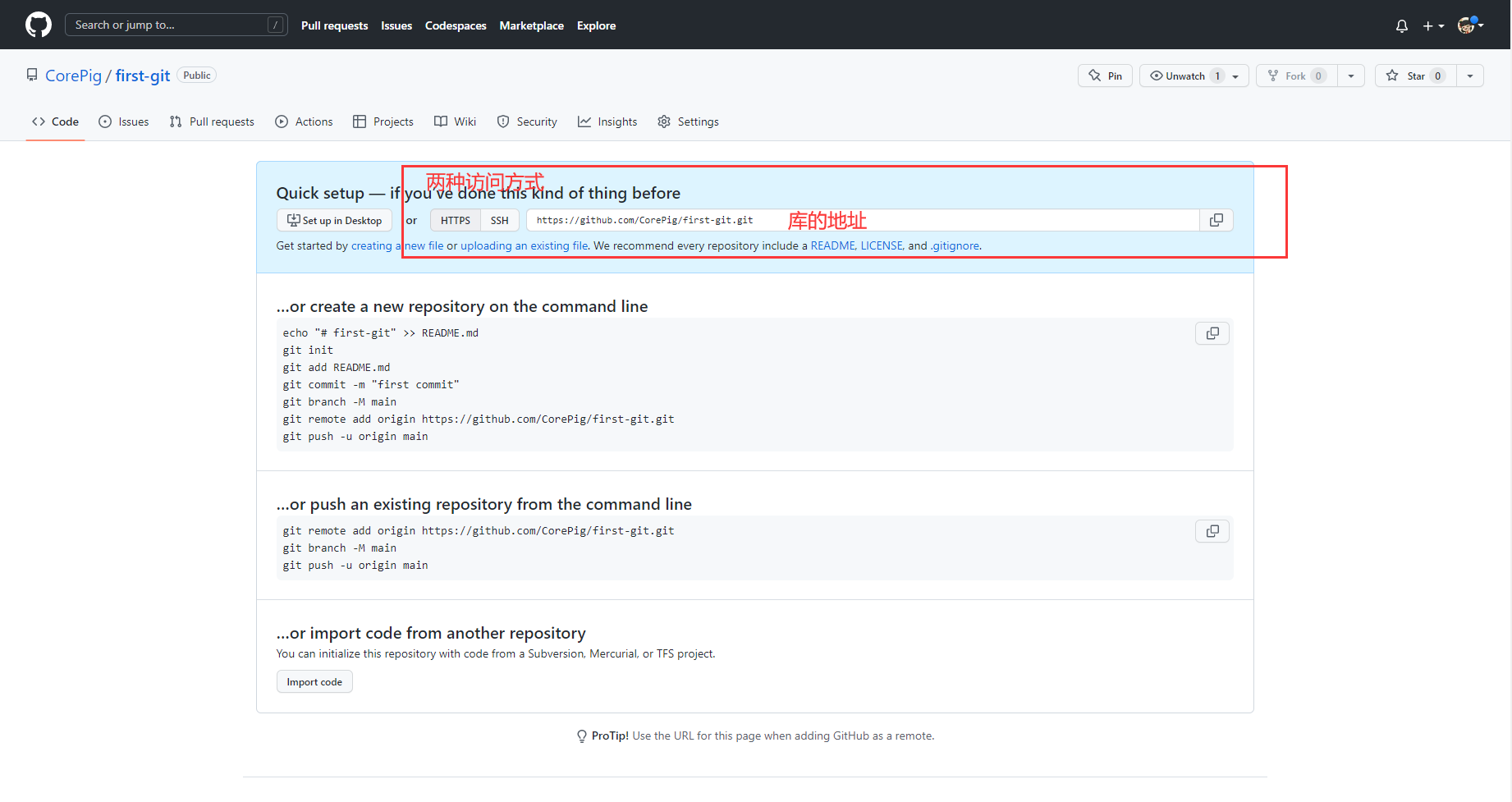1512x802 pixels.
Task: Expand the Unwatch notification options arrow
Action: coord(1236,76)
